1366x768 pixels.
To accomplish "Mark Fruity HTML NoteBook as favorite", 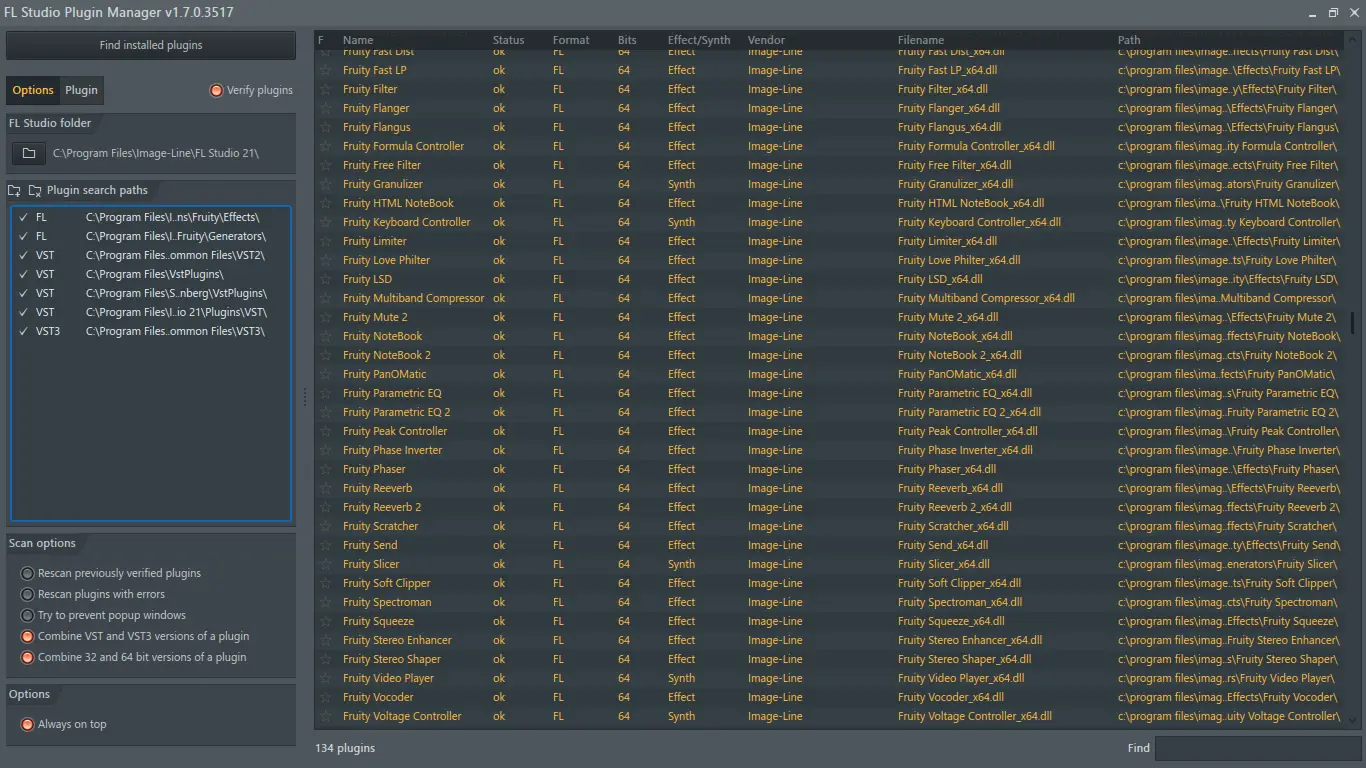I will 325,203.
